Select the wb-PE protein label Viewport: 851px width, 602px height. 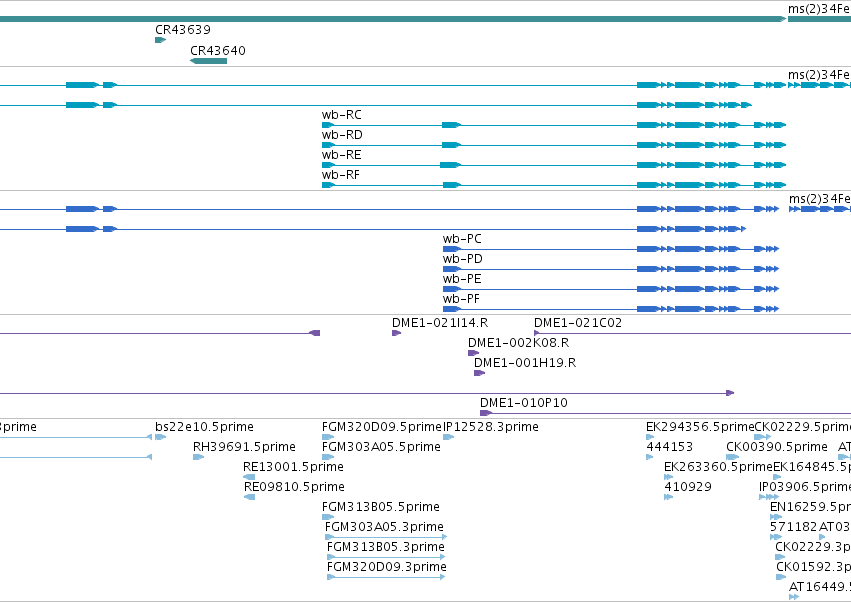coord(462,279)
